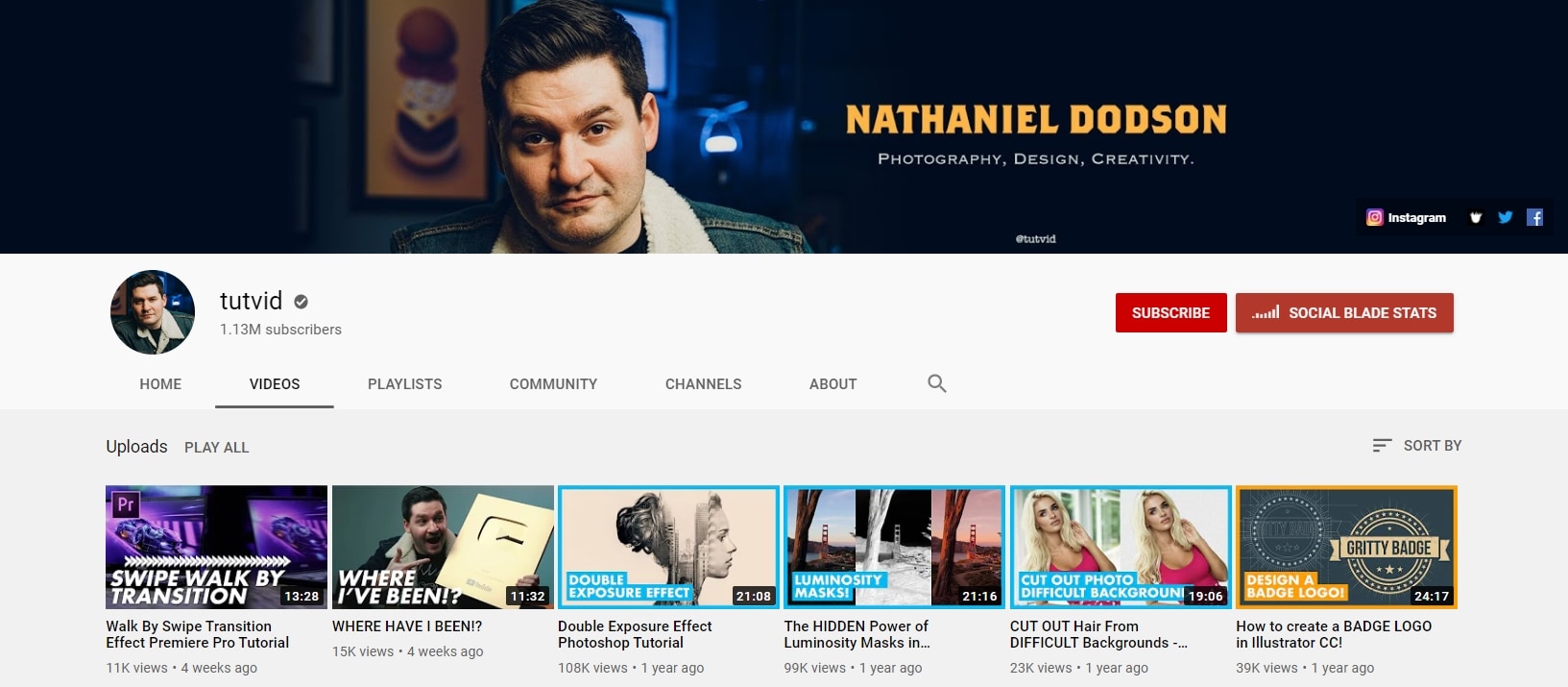Click '1.13M subscribers' text
Image resolution: width=1568 pixels, height=687 pixels.
click(280, 330)
